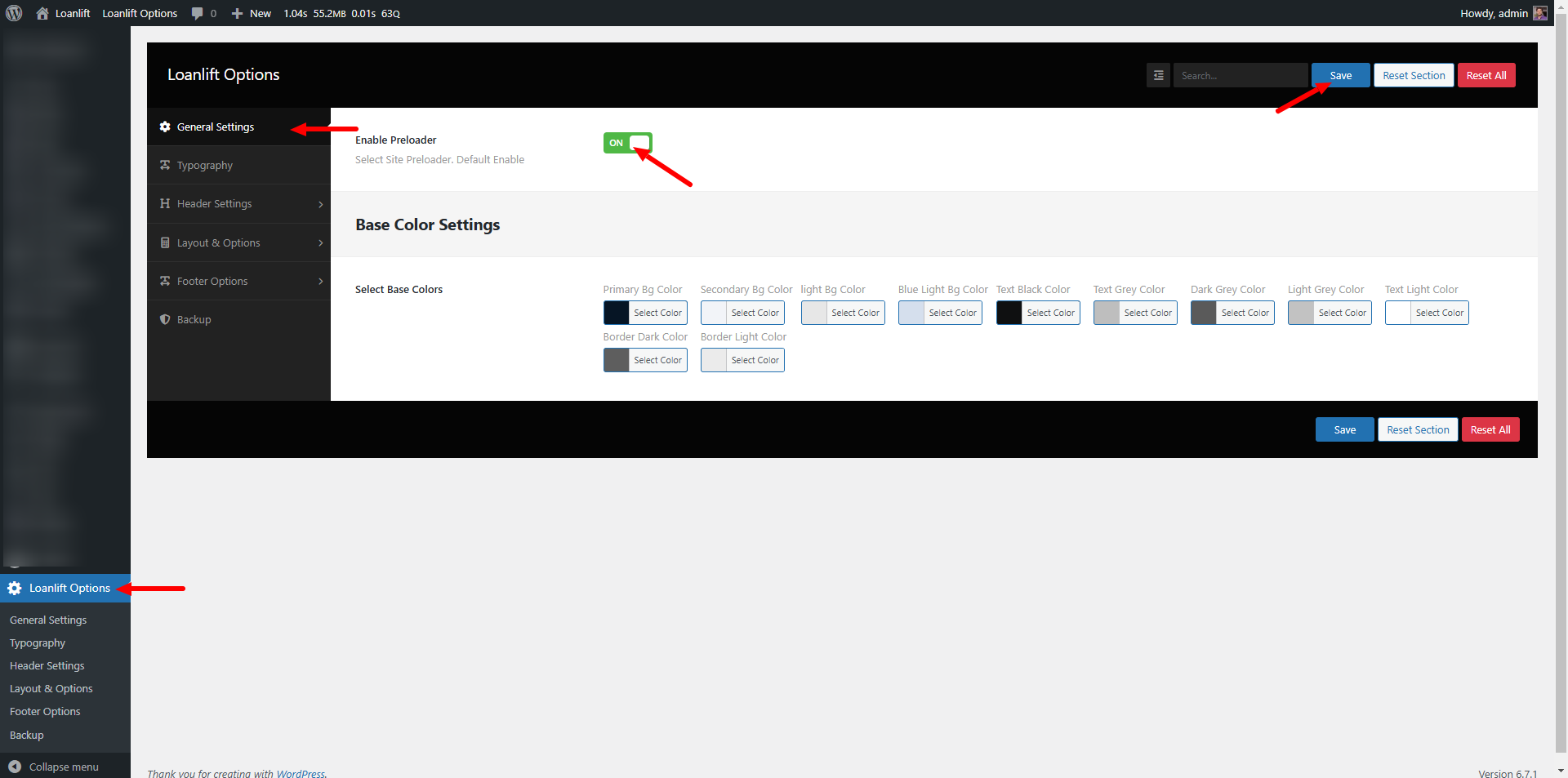Image resolution: width=1568 pixels, height=778 pixels.
Task: Click the Loanlift Options gear icon in sidebar
Action: click(15, 588)
